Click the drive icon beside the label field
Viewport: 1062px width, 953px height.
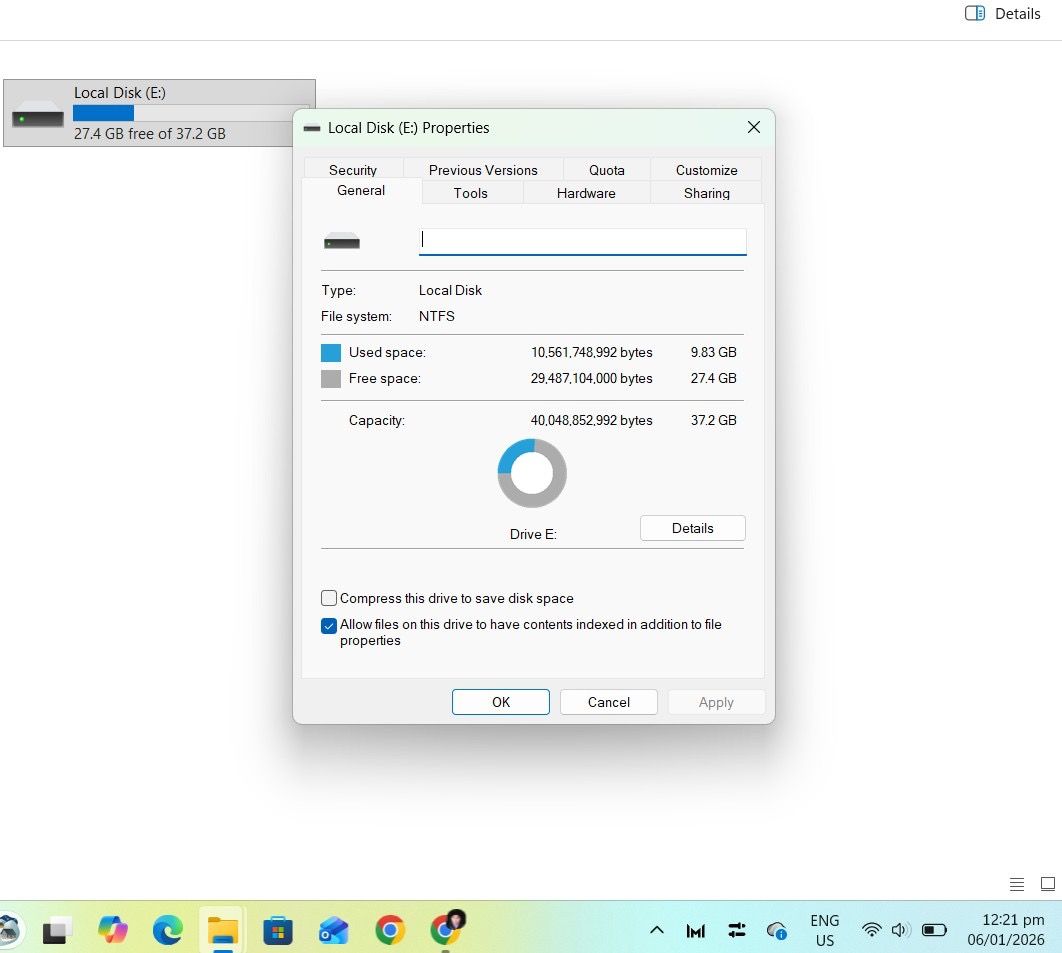[x=341, y=241]
